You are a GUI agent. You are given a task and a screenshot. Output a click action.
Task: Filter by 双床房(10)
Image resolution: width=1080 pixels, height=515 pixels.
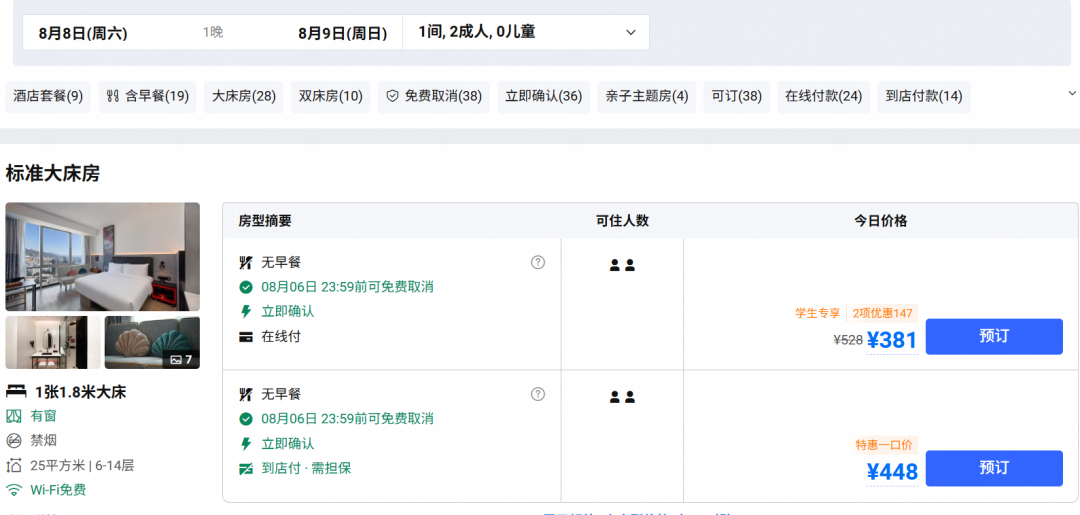[331, 96]
